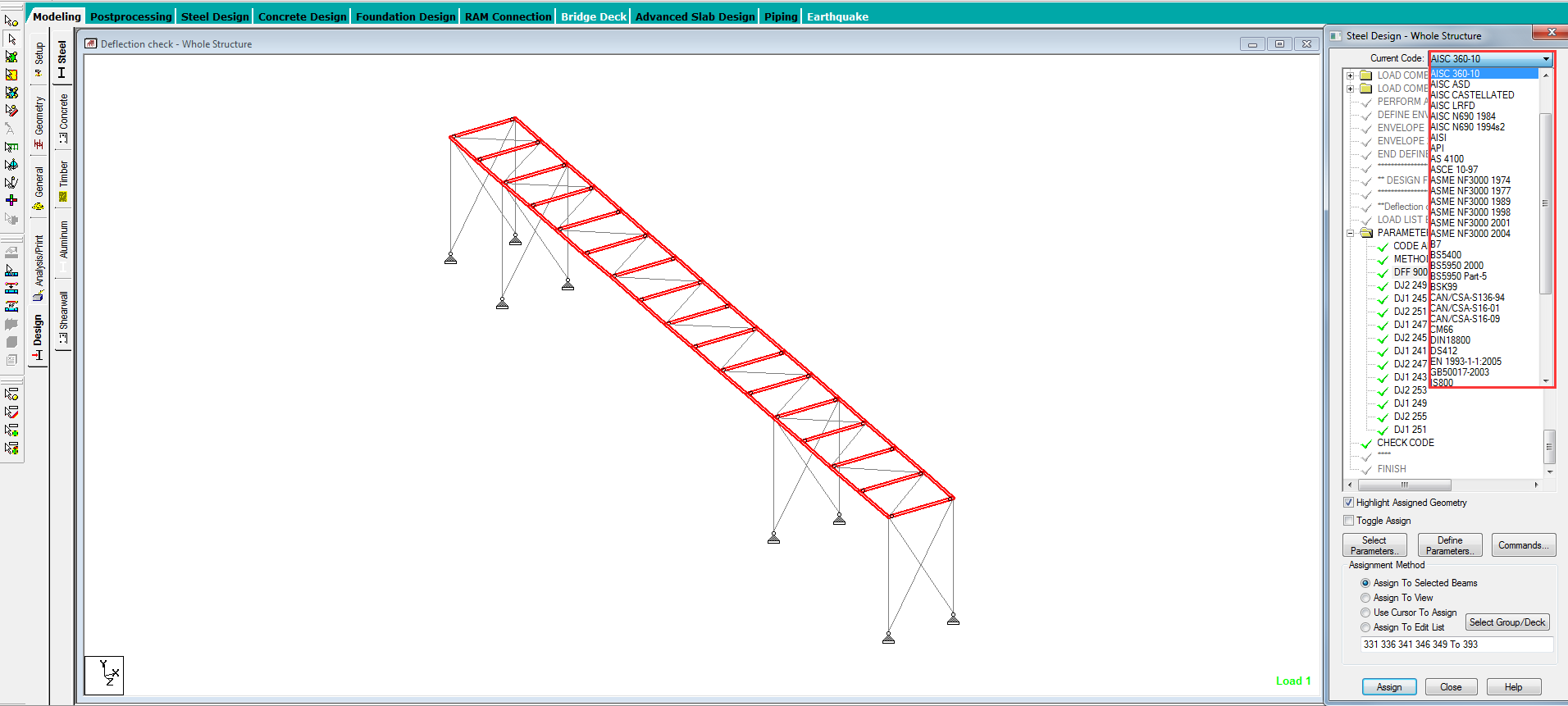Pick the Assign To Edit List option
Image resolution: width=1568 pixels, height=706 pixels.
1365,627
